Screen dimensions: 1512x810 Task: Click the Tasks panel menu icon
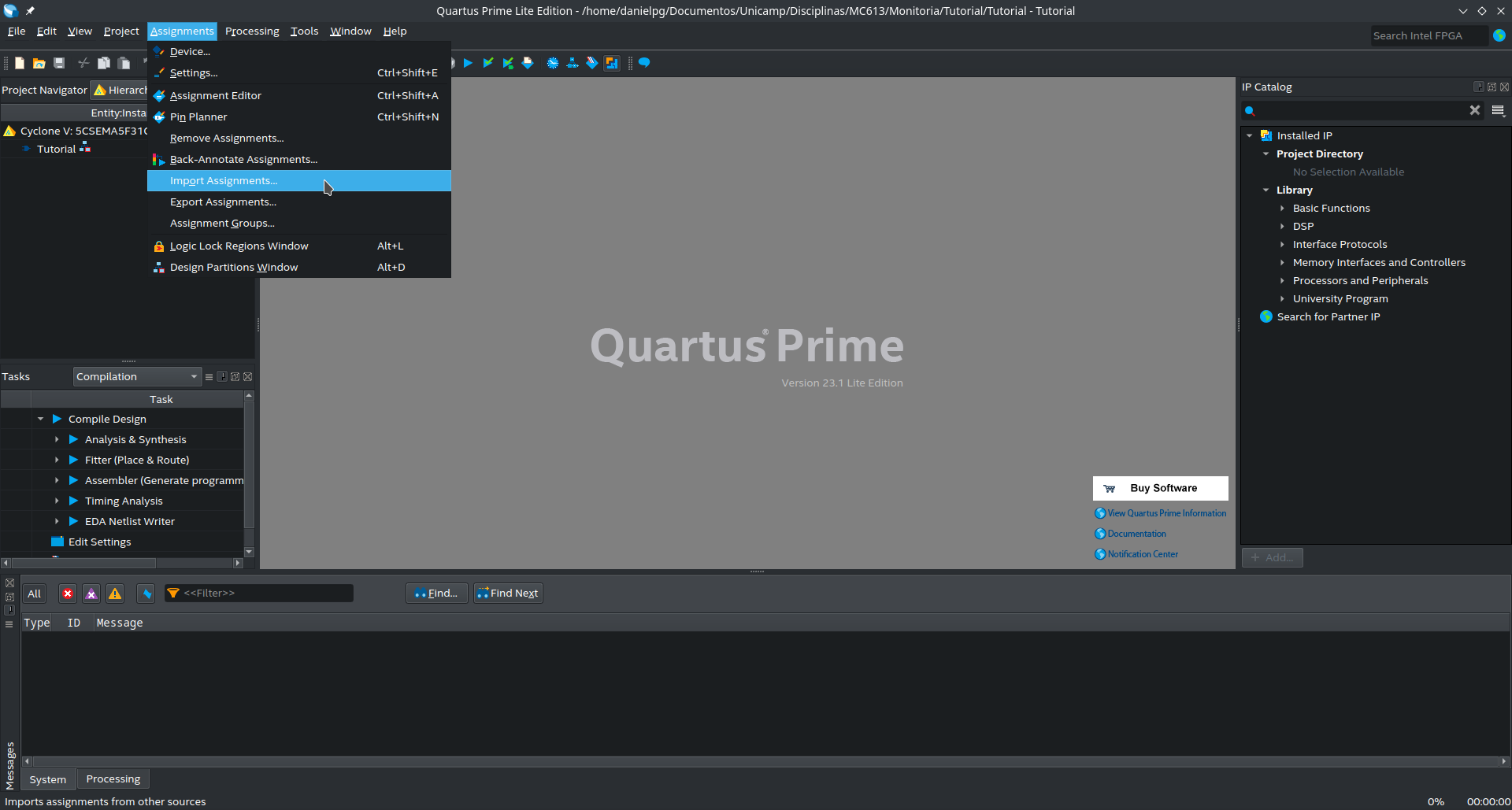click(209, 377)
